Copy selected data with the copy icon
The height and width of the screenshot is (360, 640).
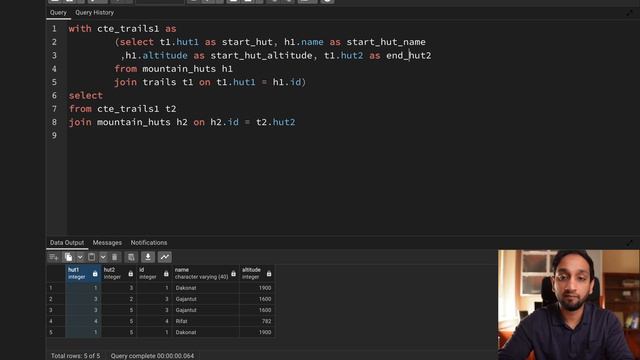[69, 257]
